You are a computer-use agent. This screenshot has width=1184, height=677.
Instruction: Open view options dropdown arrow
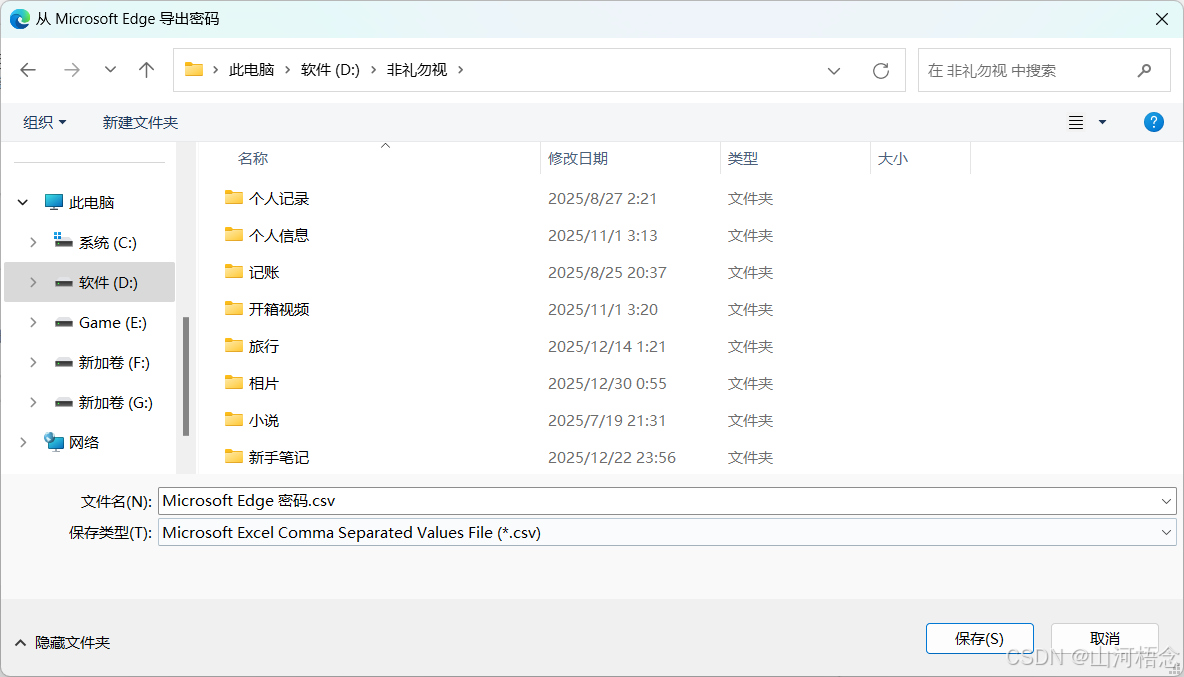coord(1102,122)
